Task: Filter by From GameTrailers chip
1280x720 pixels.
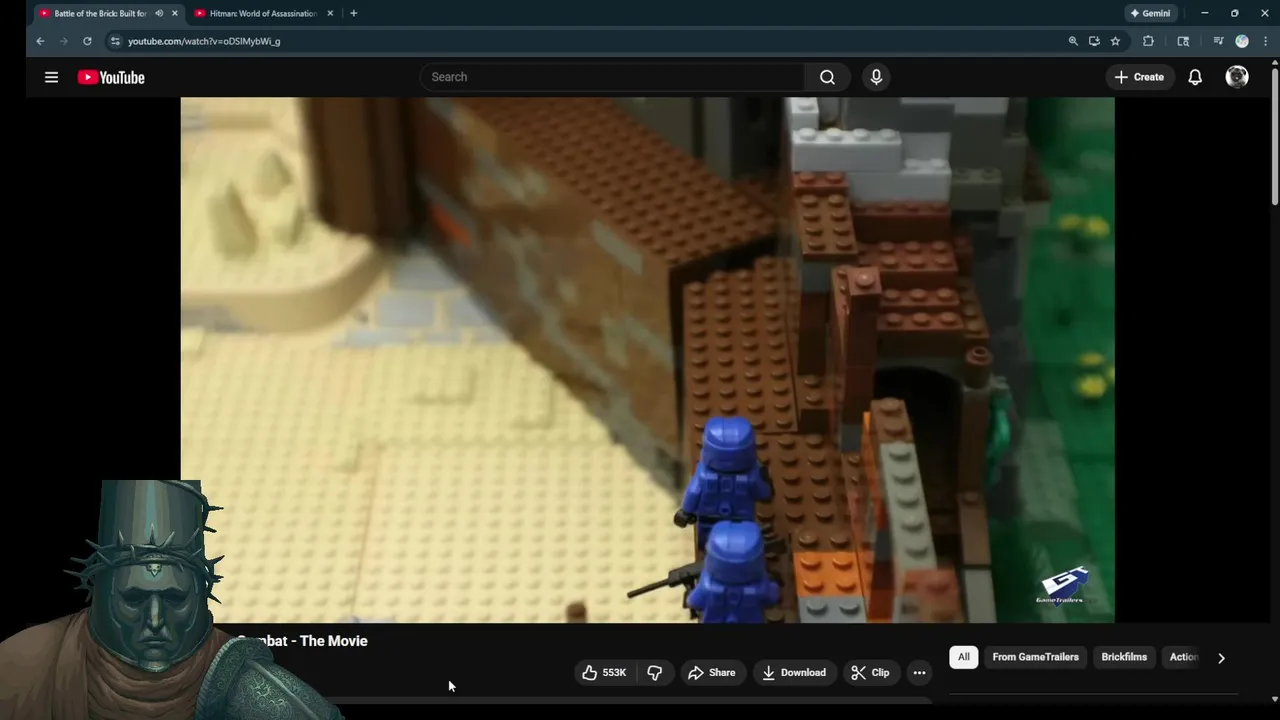Action: 1035,657
